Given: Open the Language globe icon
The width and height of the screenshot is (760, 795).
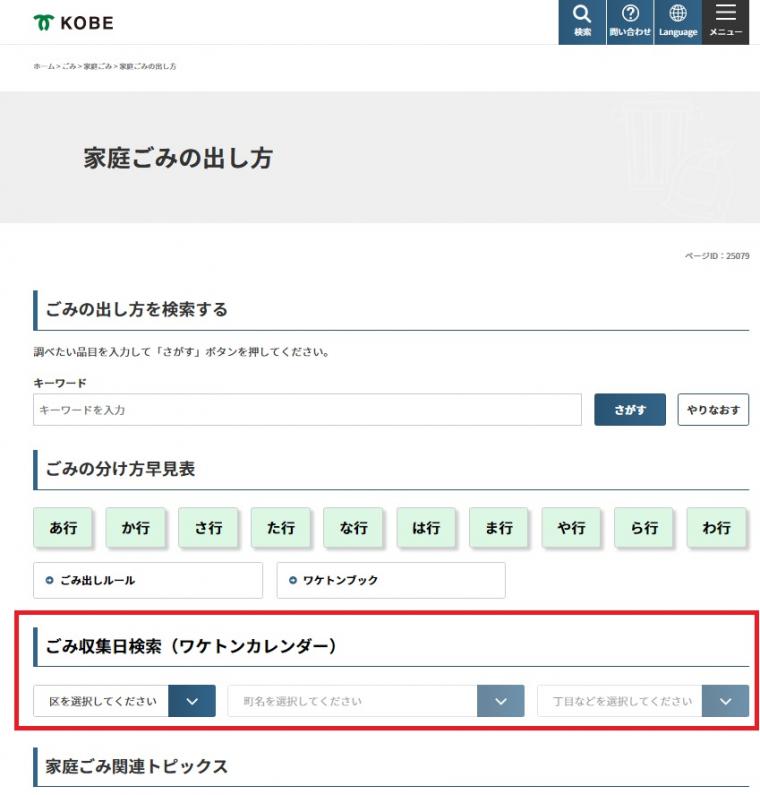Looking at the screenshot, I should coord(678,22).
